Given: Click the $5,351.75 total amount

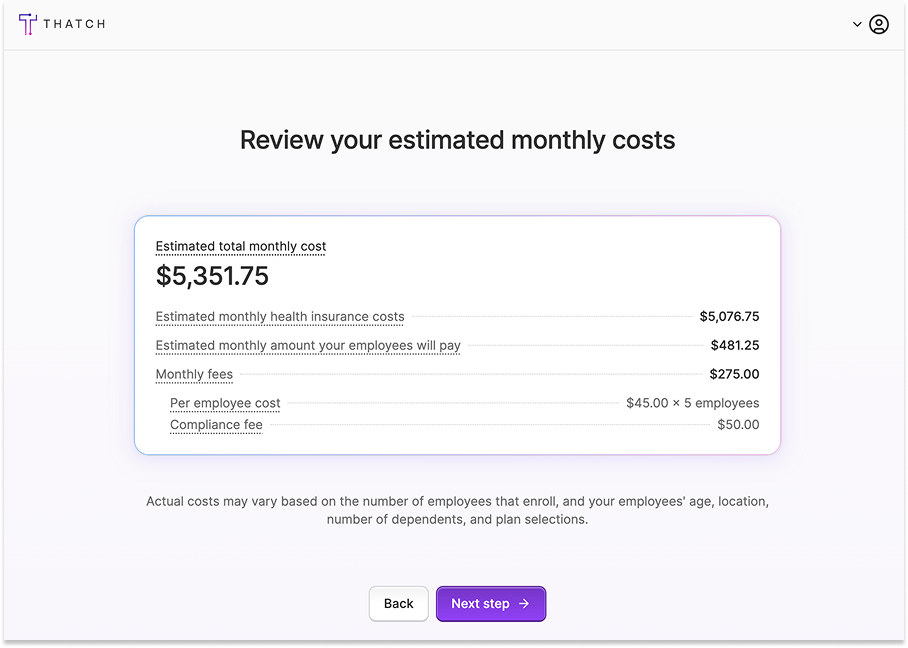Looking at the screenshot, I should [212, 276].
